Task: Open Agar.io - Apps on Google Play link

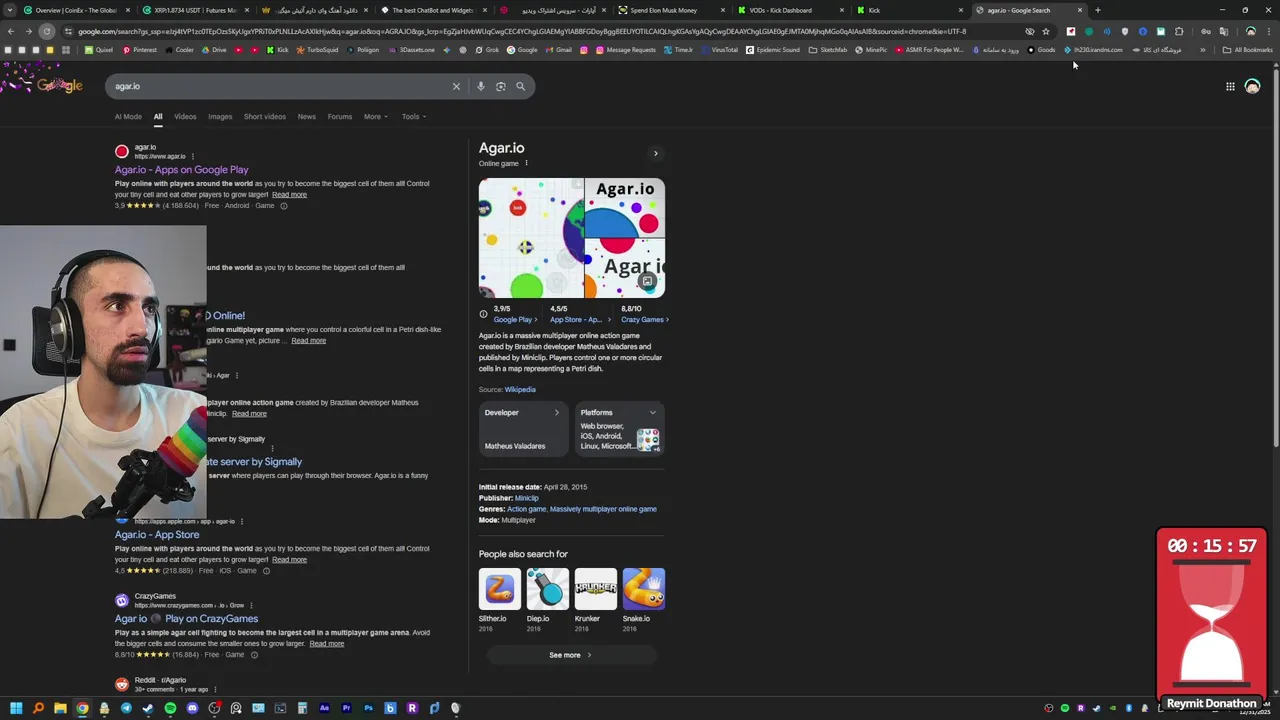Action: coord(181,170)
